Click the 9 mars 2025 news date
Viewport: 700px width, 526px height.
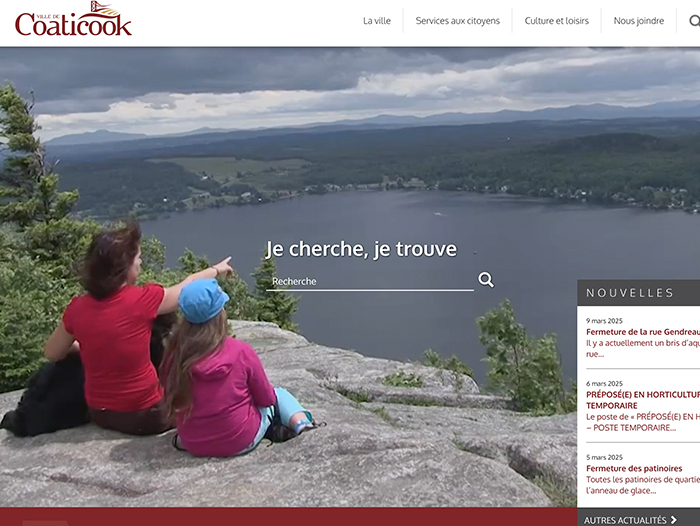pyautogui.click(x=604, y=321)
